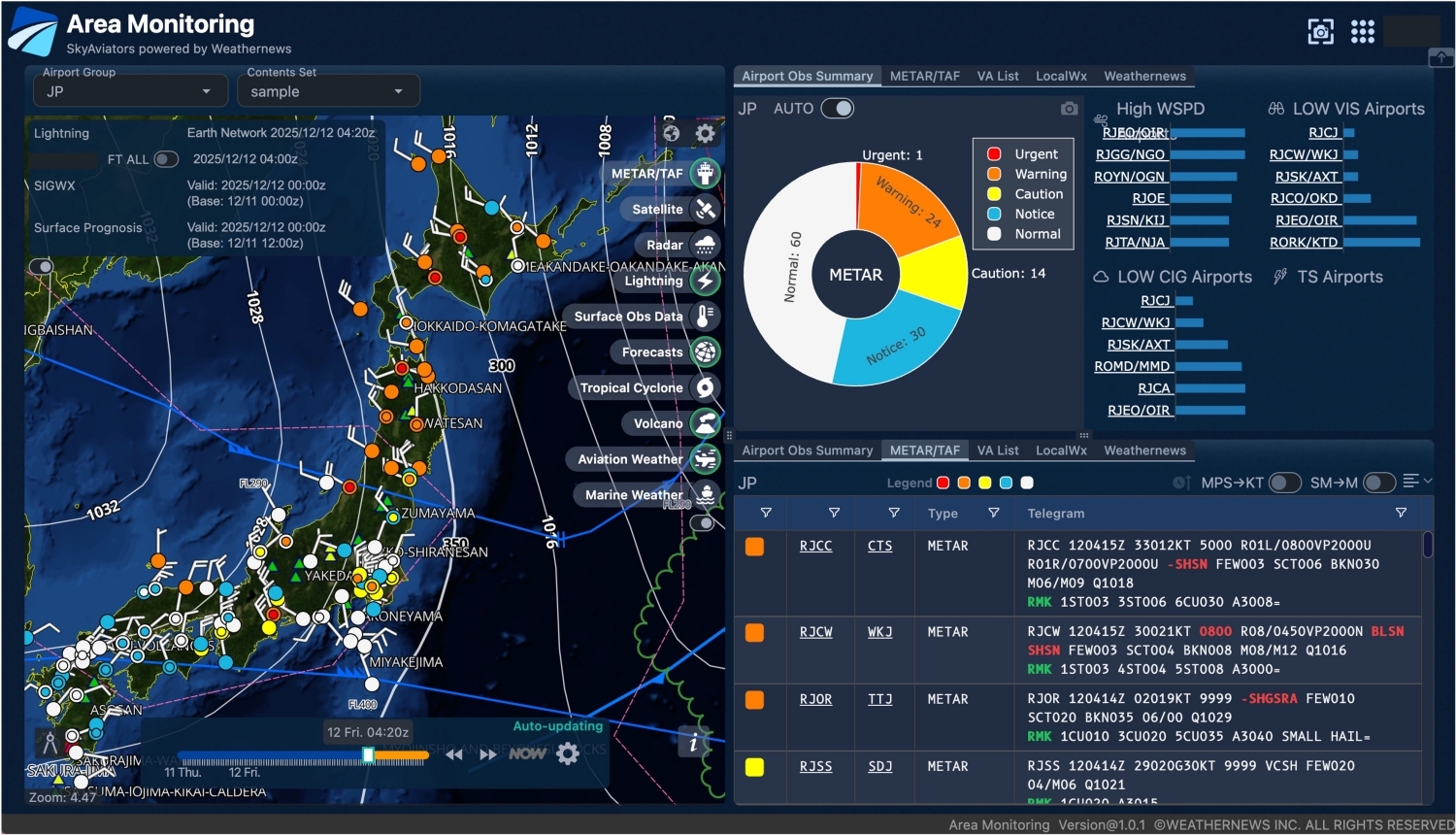Open the Marine Weather layer
Screen dimensions: 1456x835
tap(705, 495)
